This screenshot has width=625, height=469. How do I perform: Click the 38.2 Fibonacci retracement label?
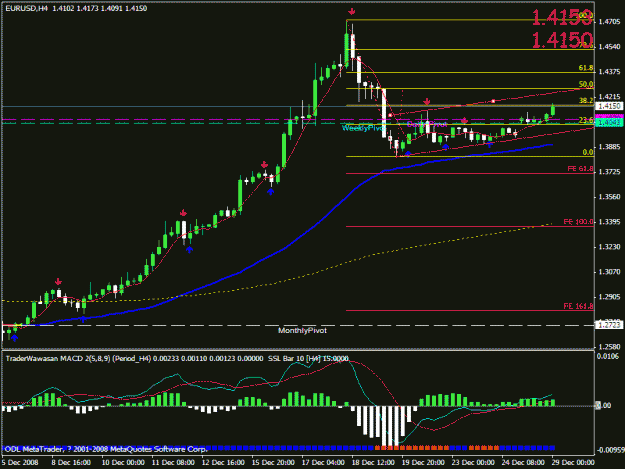pyautogui.click(x=586, y=100)
